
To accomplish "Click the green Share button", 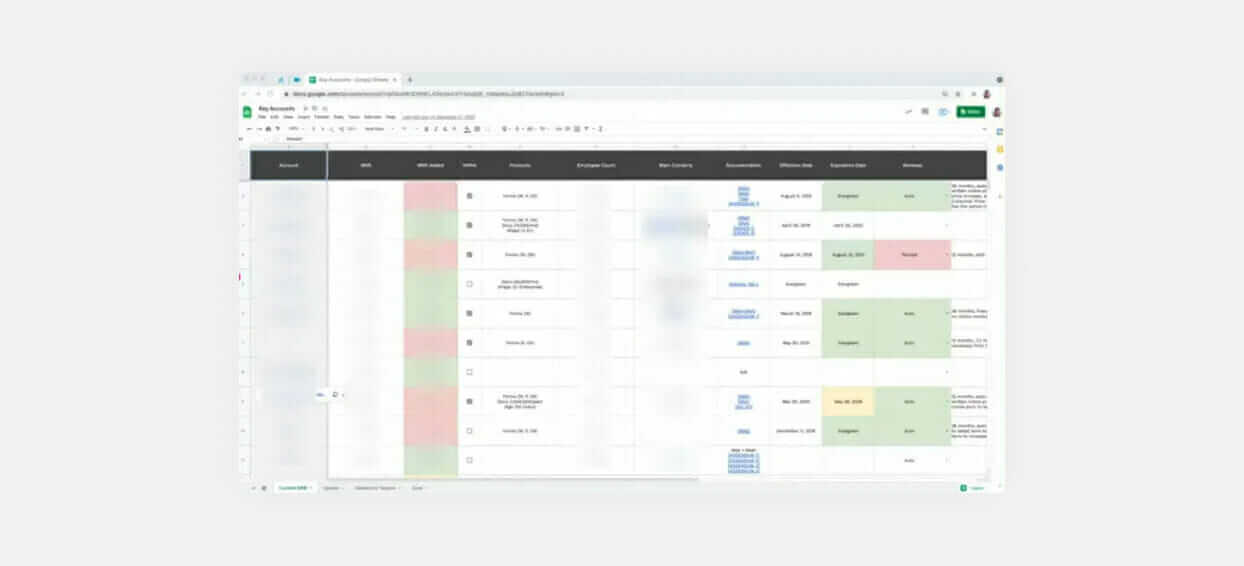I will (970, 112).
